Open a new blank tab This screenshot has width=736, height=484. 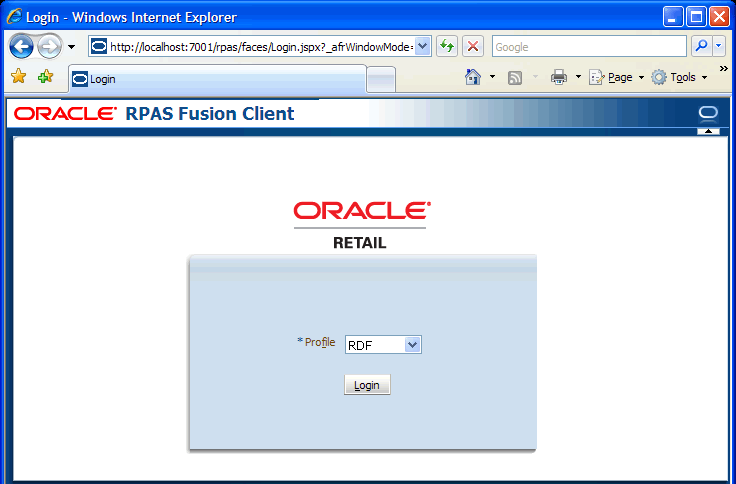[x=381, y=80]
